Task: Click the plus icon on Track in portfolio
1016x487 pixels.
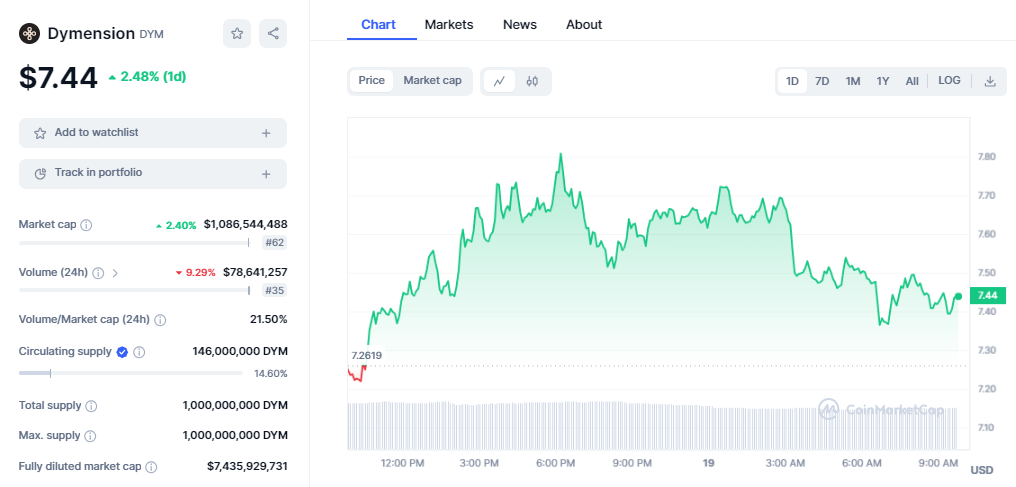Action: tap(266, 174)
